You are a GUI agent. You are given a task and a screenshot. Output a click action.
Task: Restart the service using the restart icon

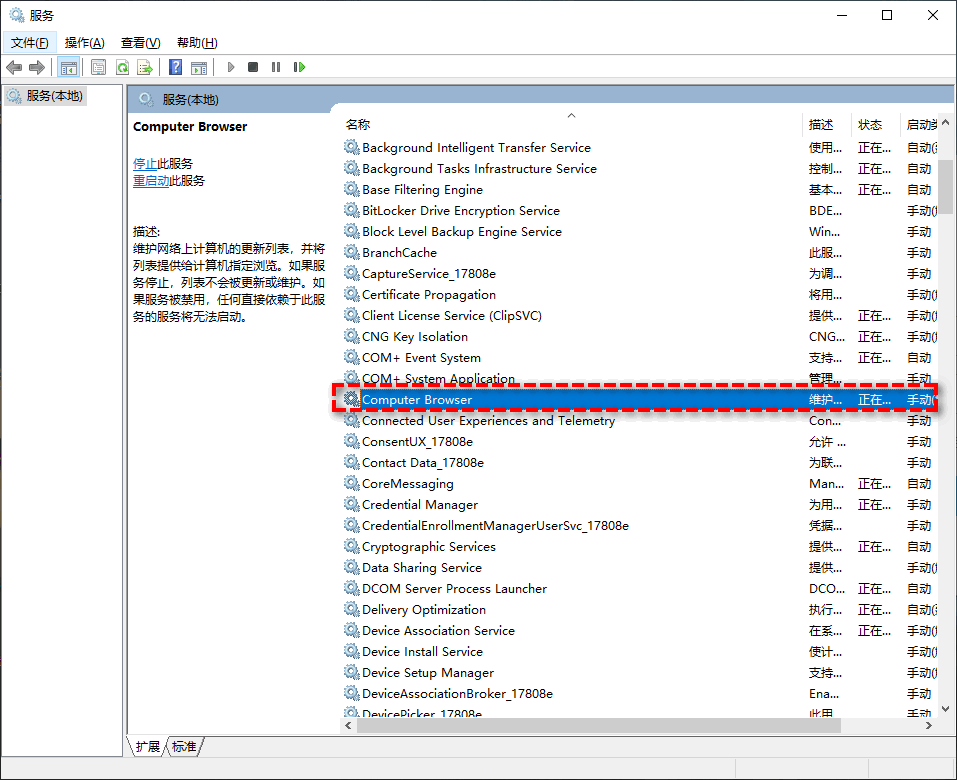299,67
